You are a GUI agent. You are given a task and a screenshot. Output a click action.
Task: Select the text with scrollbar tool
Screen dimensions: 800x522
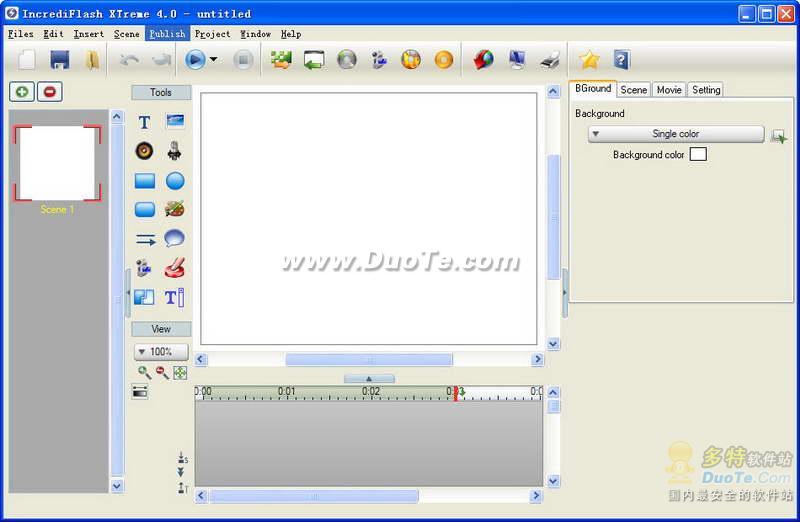click(x=174, y=297)
